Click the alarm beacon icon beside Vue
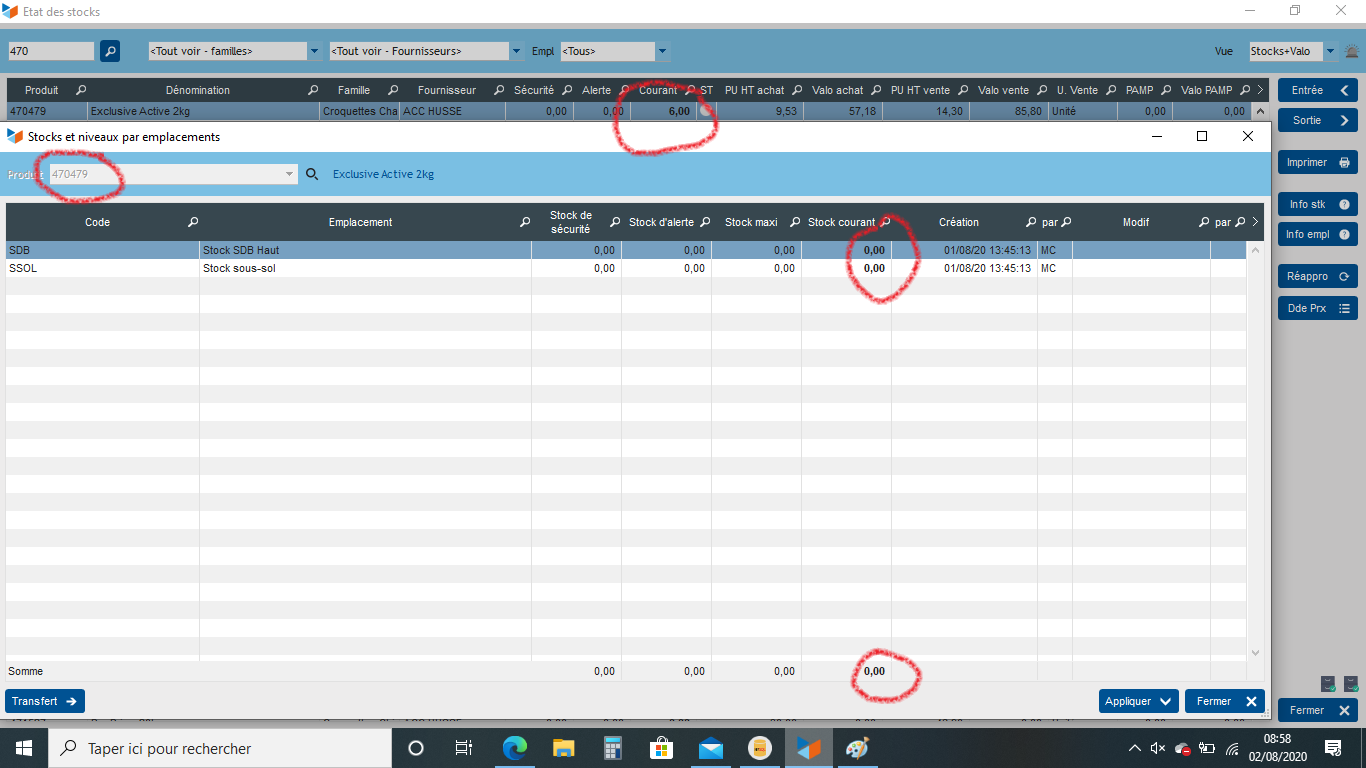The image size is (1366, 768). pyautogui.click(x=1351, y=51)
